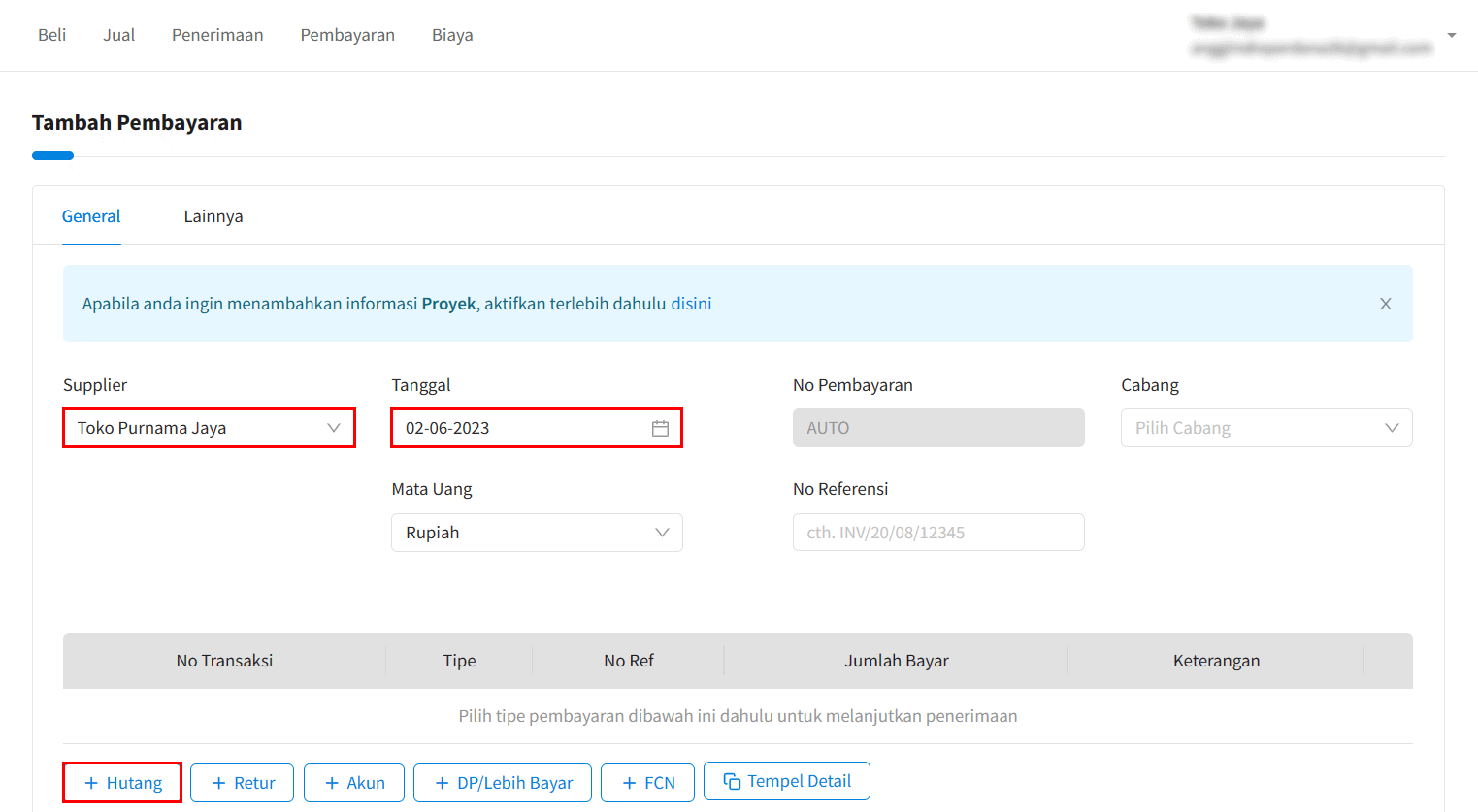Close the Proyek info banner

point(1385,304)
